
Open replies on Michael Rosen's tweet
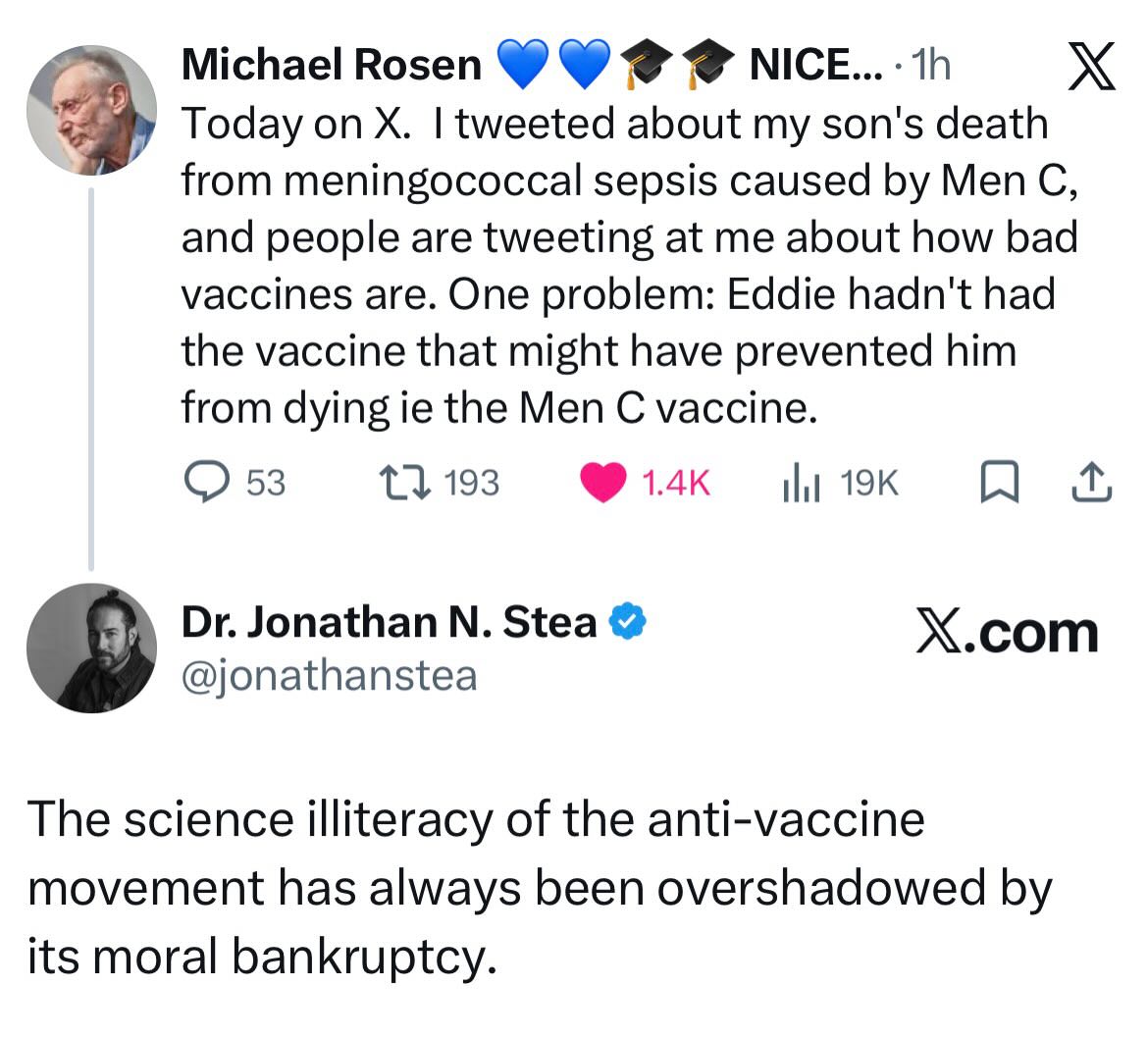[209, 481]
